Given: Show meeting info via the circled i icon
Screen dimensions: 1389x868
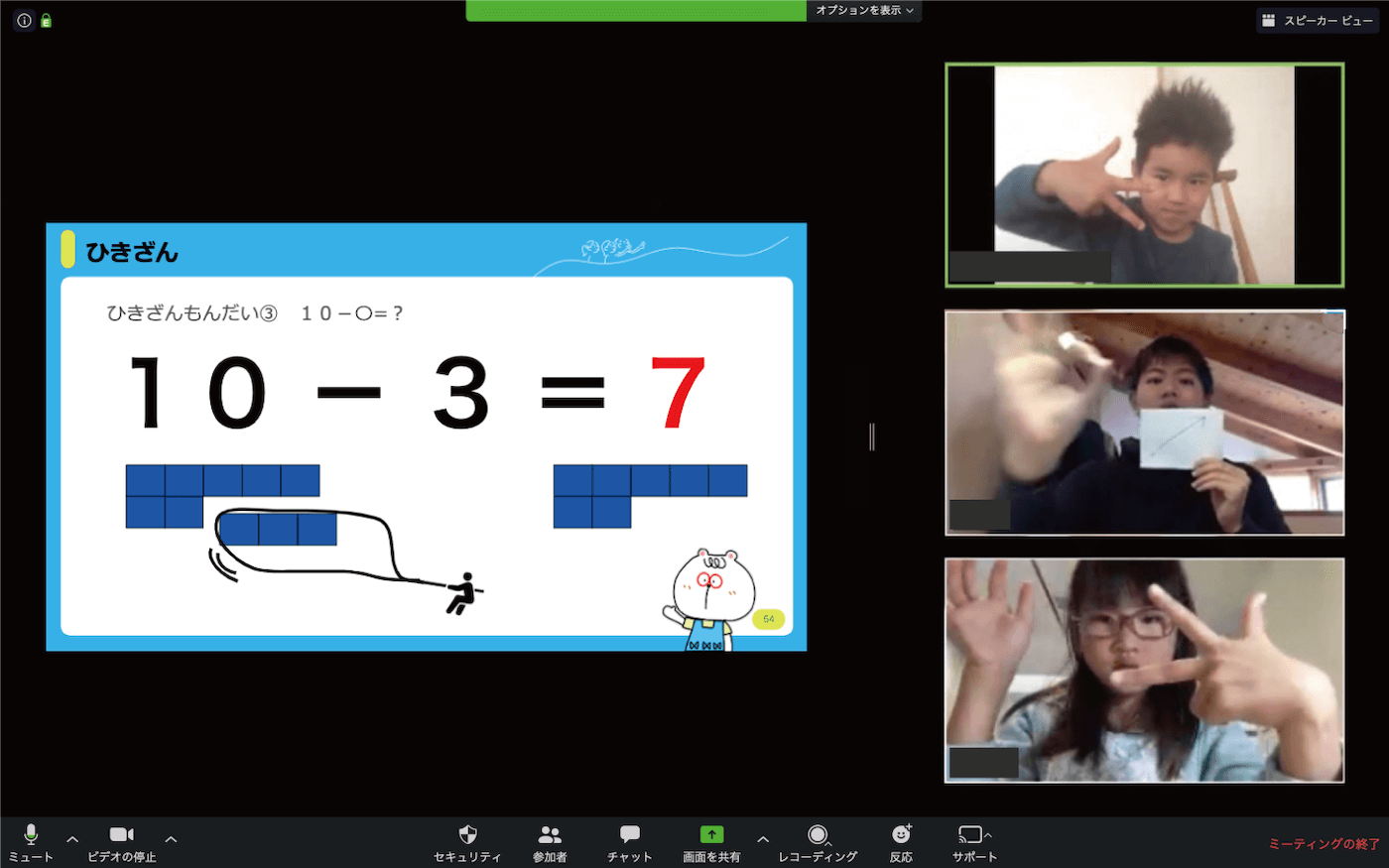Looking at the screenshot, I should [x=24, y=20].
